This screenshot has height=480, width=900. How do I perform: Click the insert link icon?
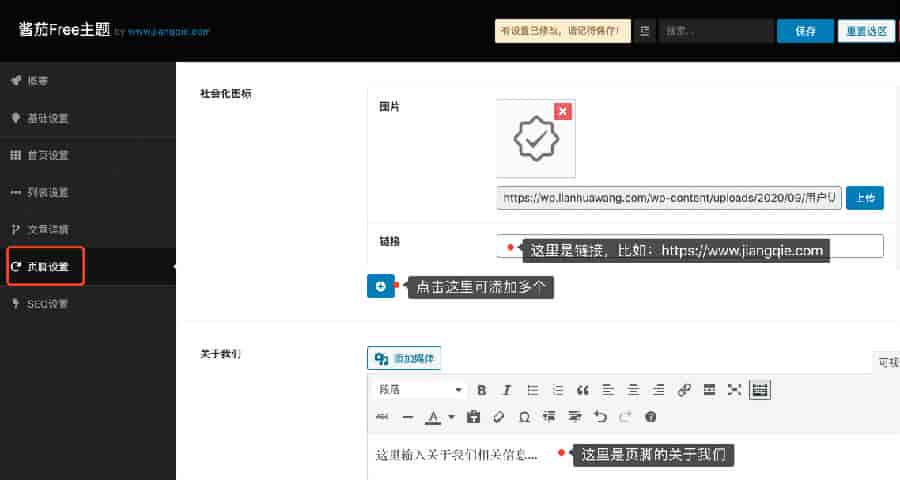coord(684,390)
